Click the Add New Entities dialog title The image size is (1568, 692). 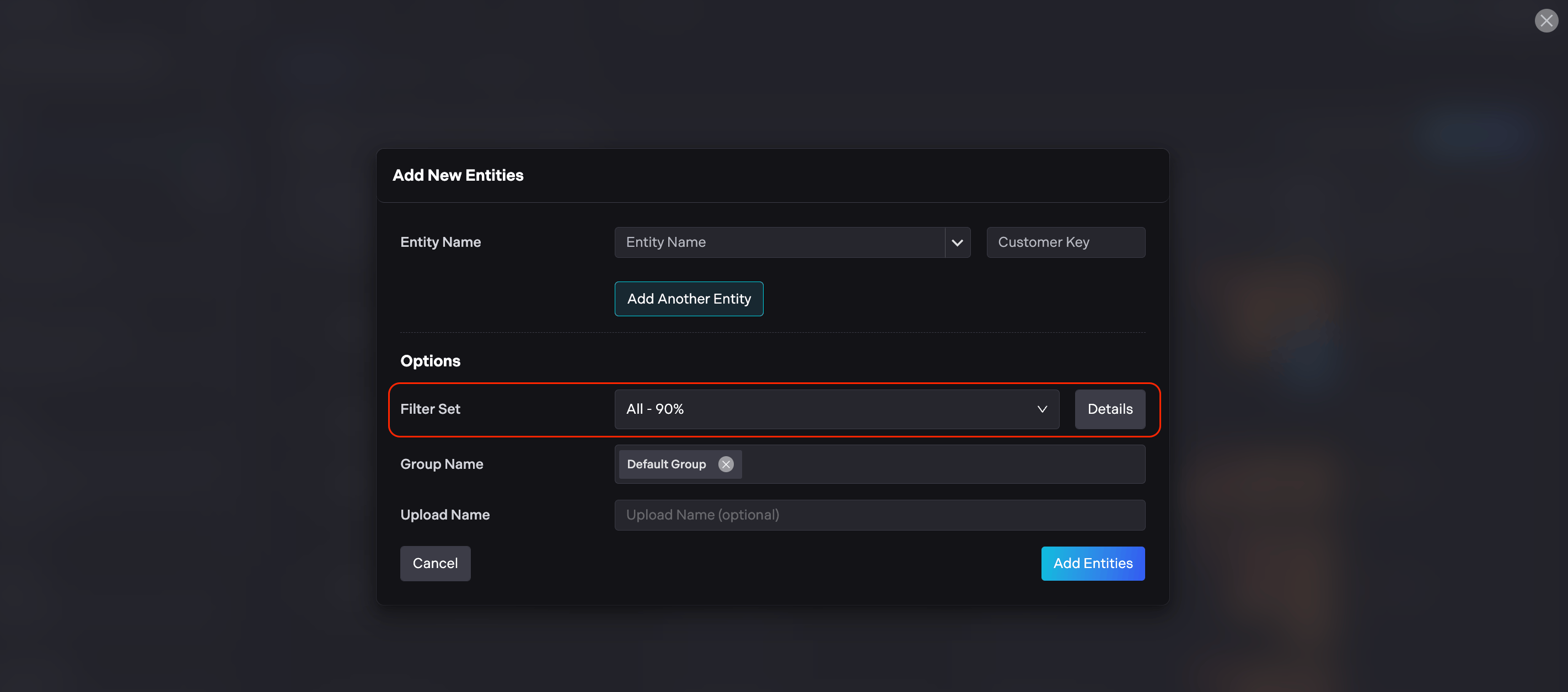click(458, 176)
